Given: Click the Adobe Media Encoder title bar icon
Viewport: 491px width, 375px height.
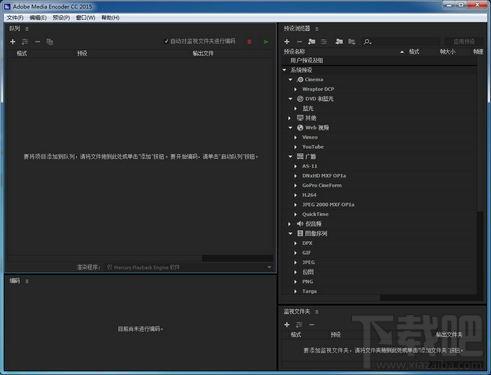Looking at the screenshot, I should [7, 6].
